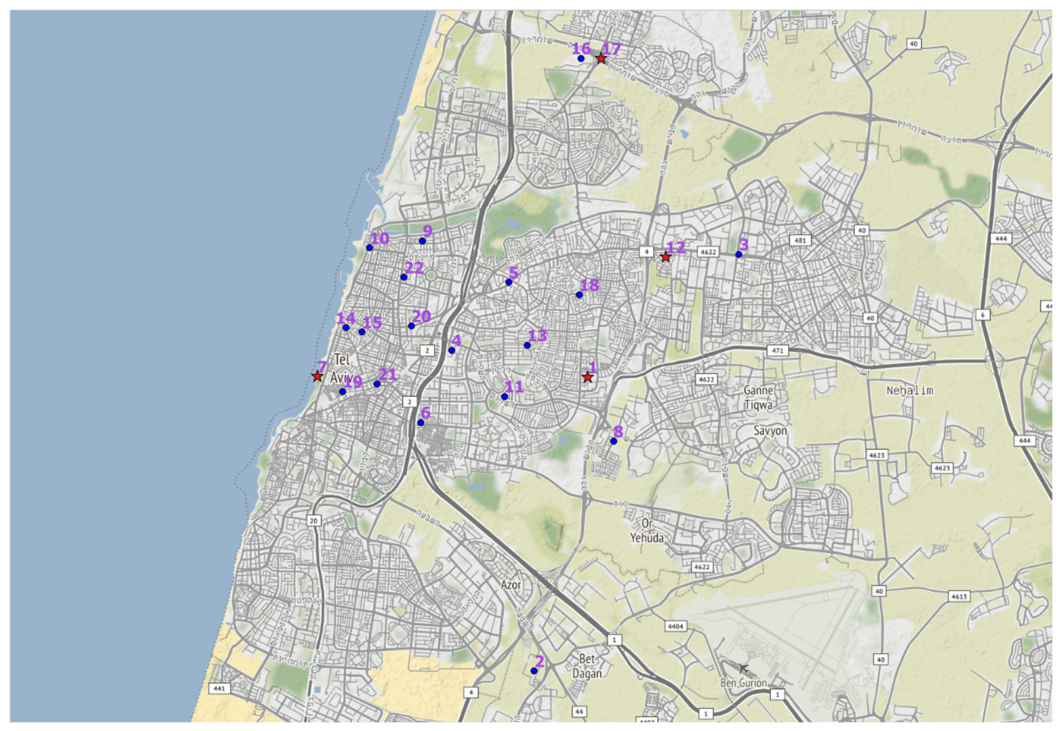Select the blue dot marker labeled 8

point(614,441)
